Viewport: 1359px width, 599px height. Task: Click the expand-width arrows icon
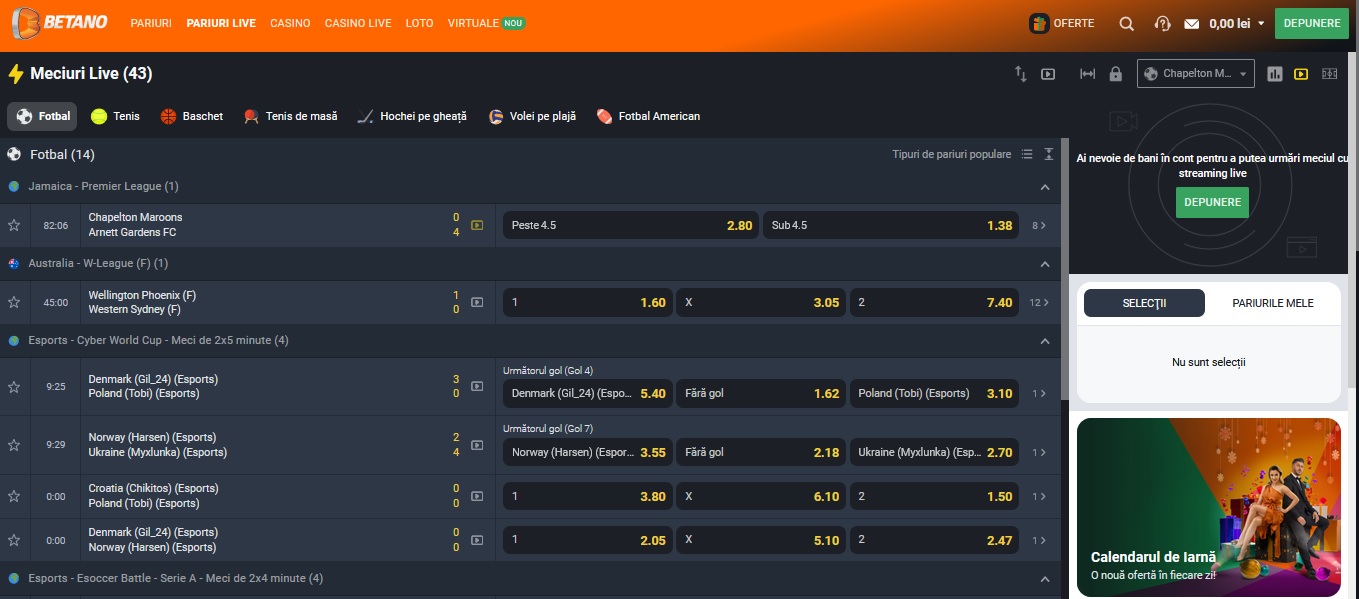click(x=1088, y=74)
